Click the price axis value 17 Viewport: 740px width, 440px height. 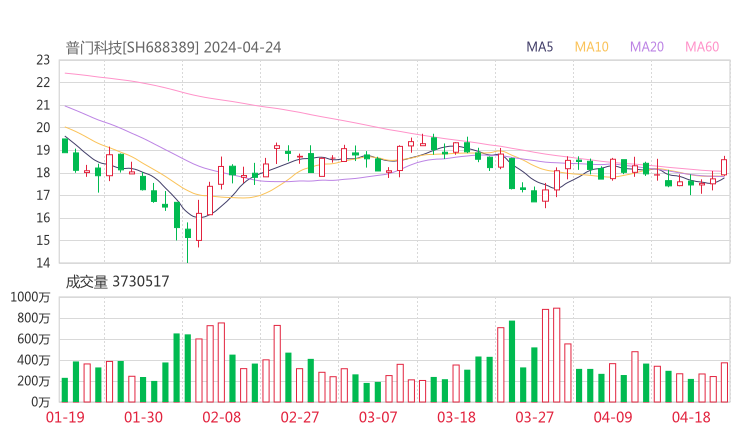pyautogui.click(x=43, y=195)
